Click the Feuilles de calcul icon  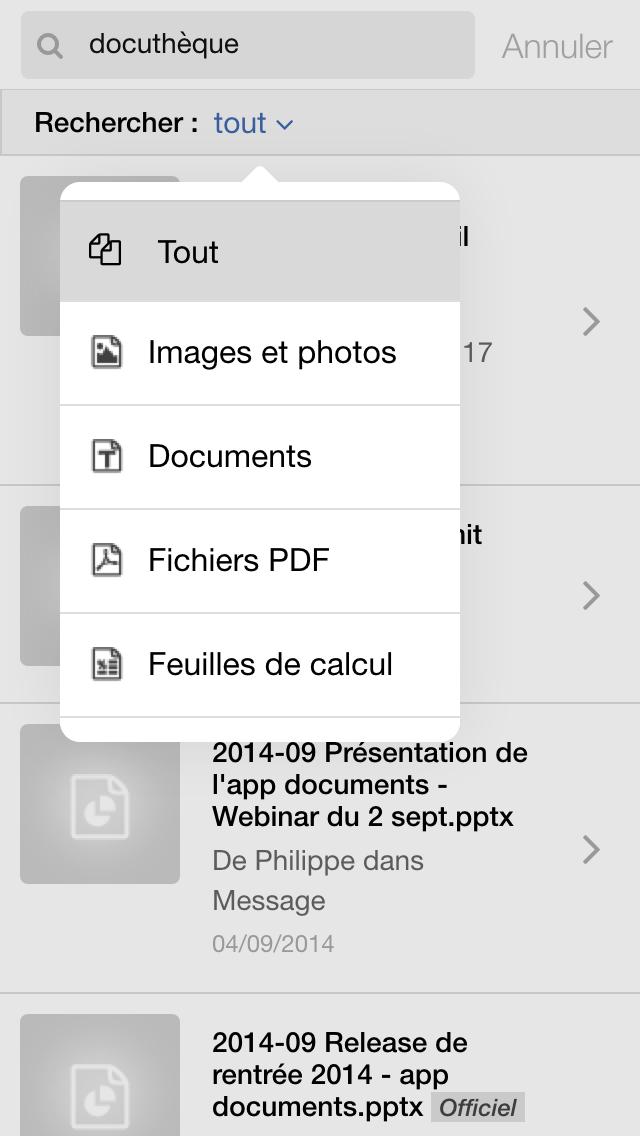(x=107, y=664)
